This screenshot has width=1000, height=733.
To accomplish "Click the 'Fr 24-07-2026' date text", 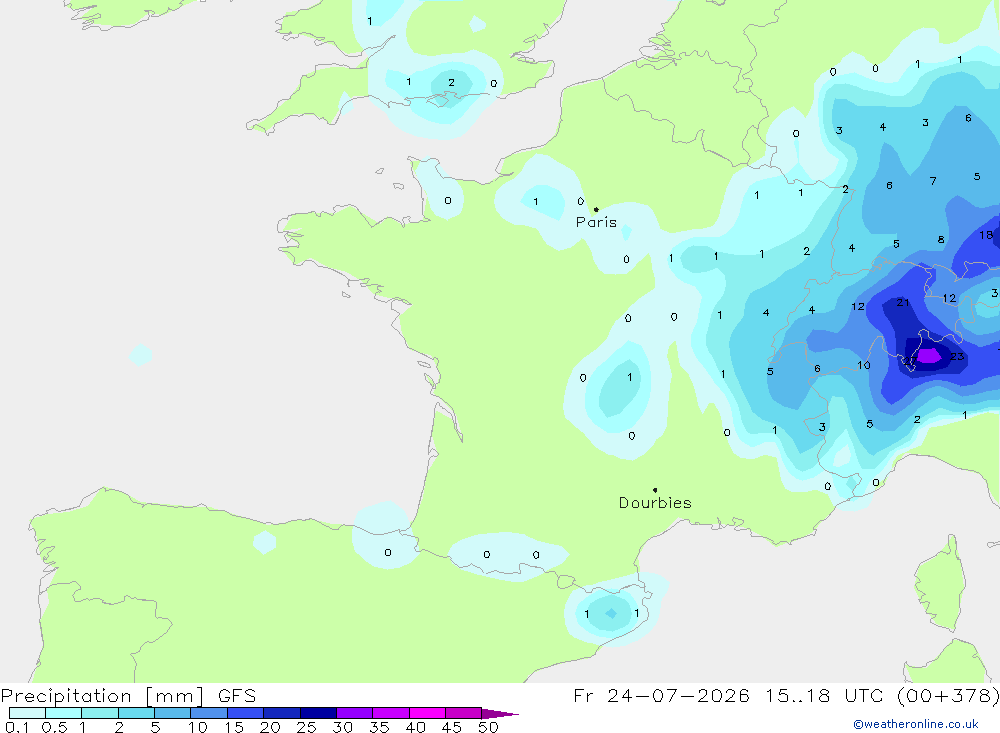I will (x=661, y=696).
